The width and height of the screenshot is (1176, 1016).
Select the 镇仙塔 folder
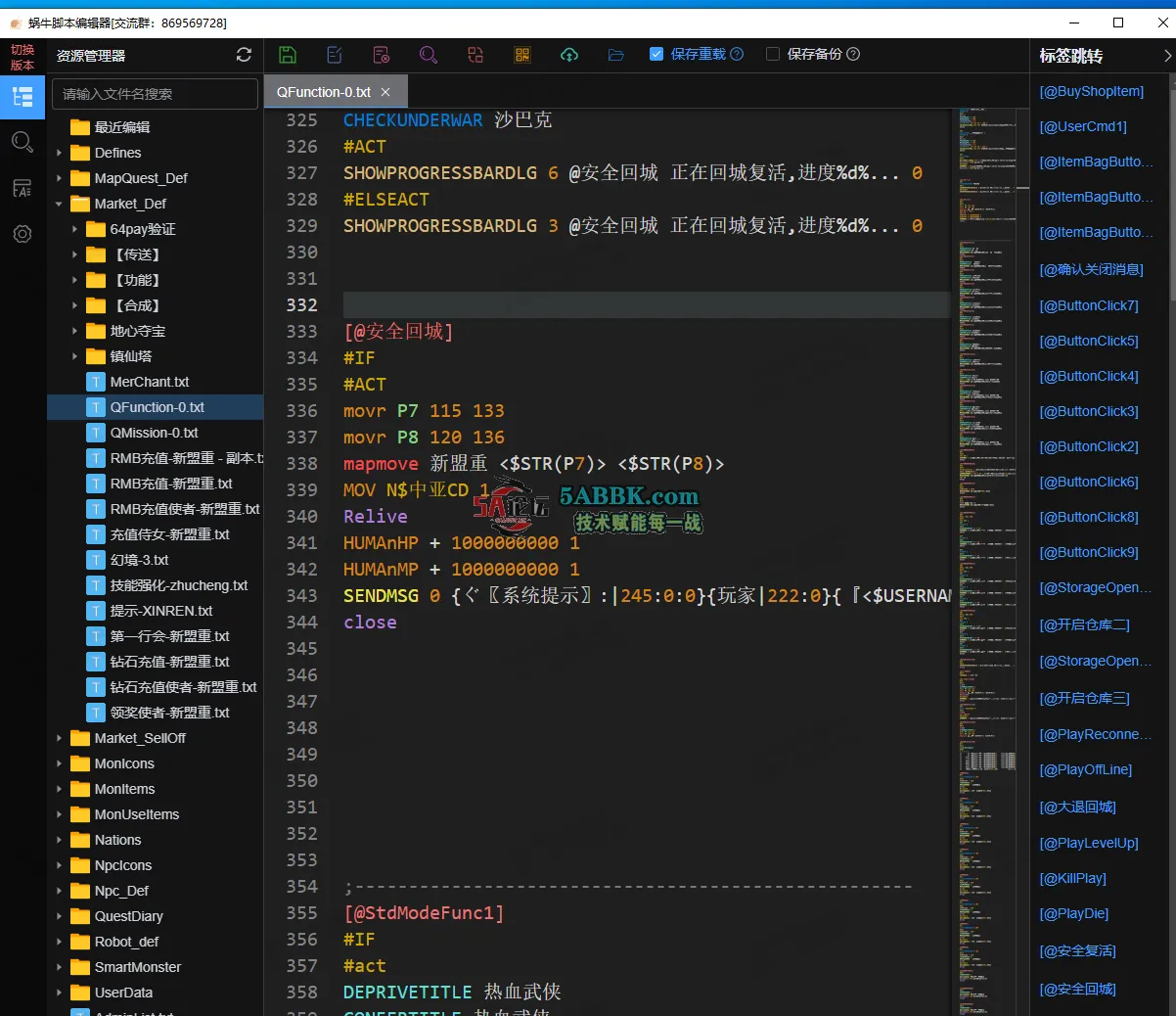[131, 356]
